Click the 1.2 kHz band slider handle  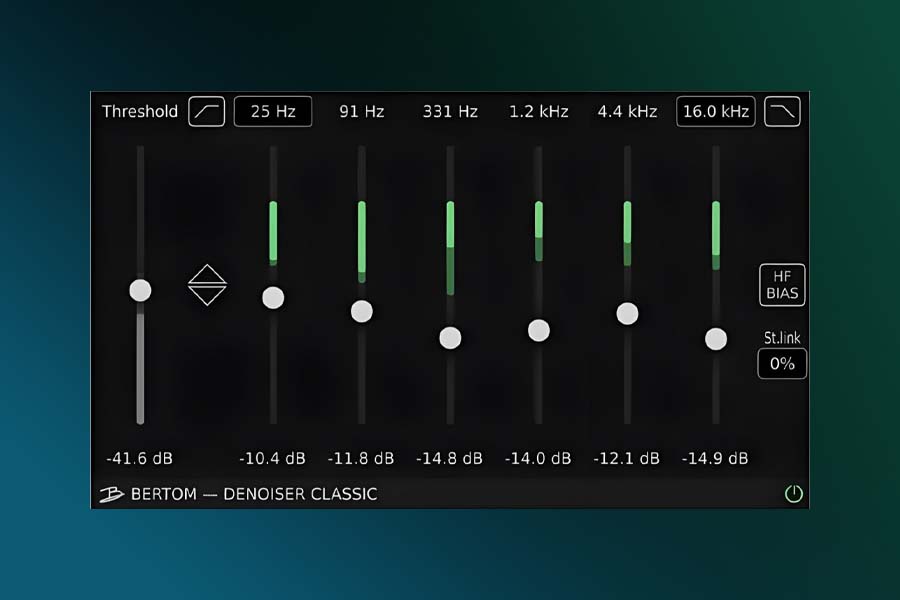pyautogui.click(x=538, y=330)
